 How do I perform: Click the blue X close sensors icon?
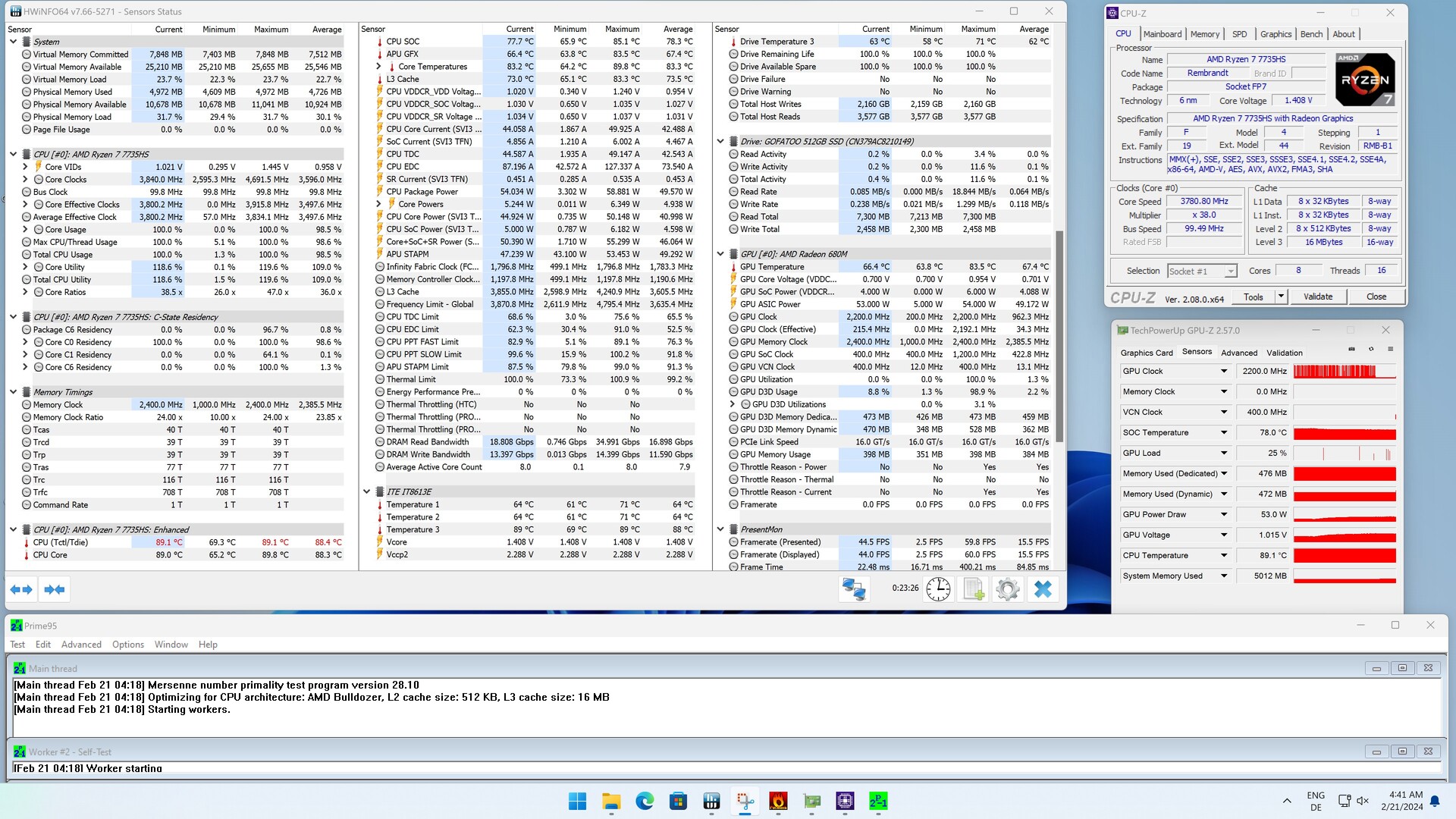tap(1043, 589)
